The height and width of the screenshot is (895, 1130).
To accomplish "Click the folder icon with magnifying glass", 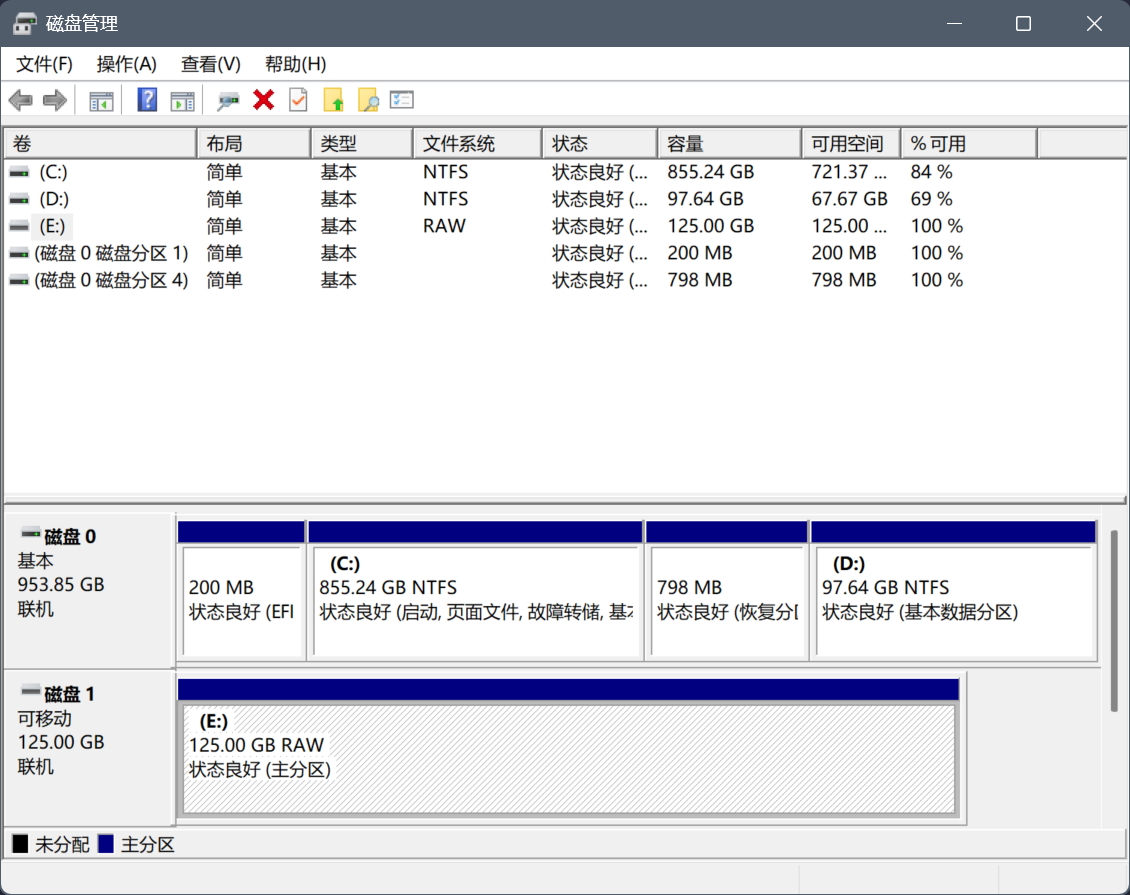I will [368, 100].
